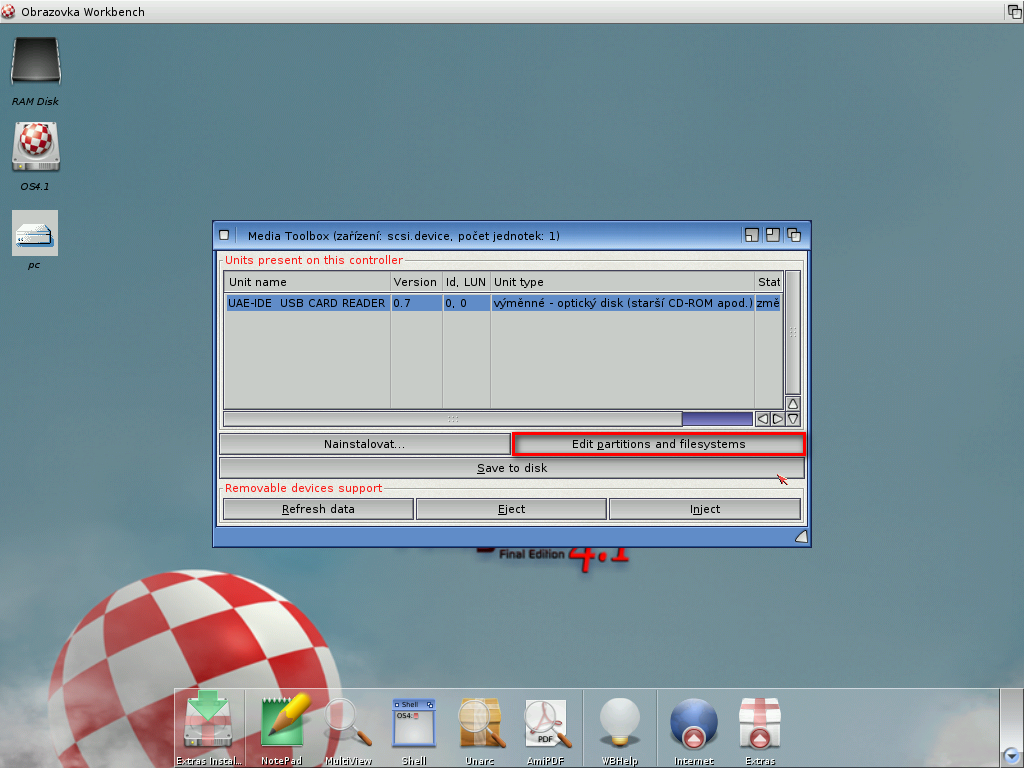Screen dimensions: 1024x768
Task: Expand the Internet dock drawer
Action: coord(694,722)
